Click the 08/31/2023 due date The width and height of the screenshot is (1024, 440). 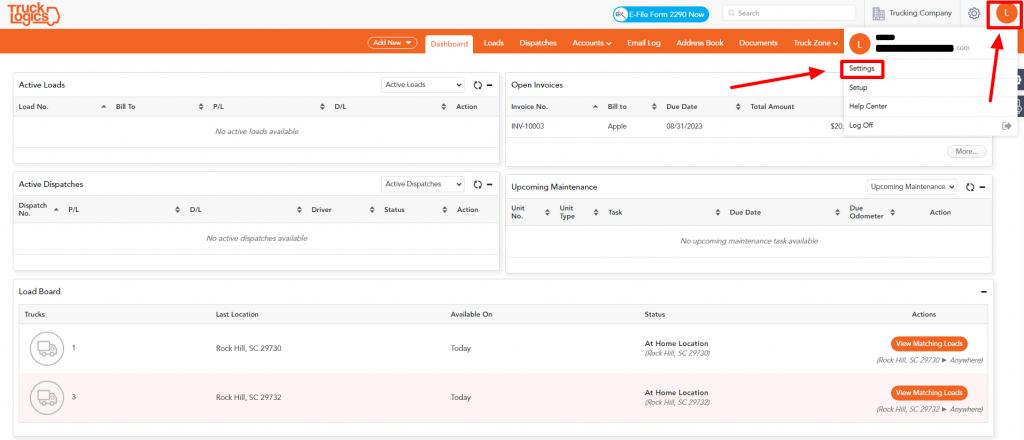coord(683,127)
